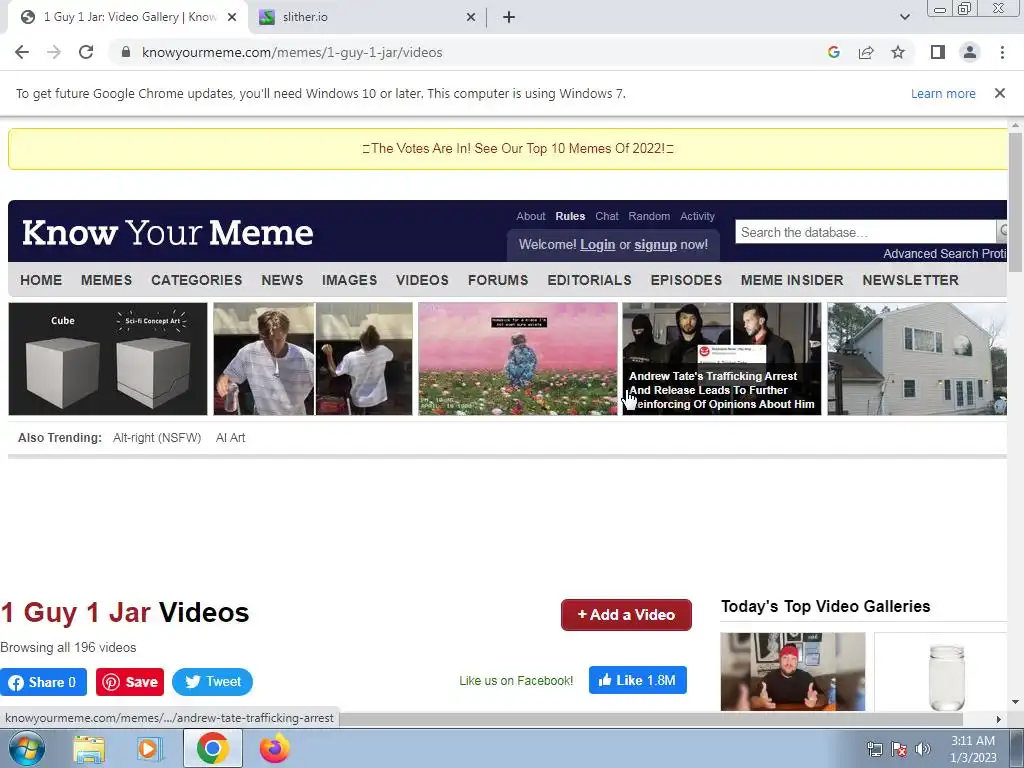
Task: Click the signup link
Action: pyautogui.click(x=655, y=245)
